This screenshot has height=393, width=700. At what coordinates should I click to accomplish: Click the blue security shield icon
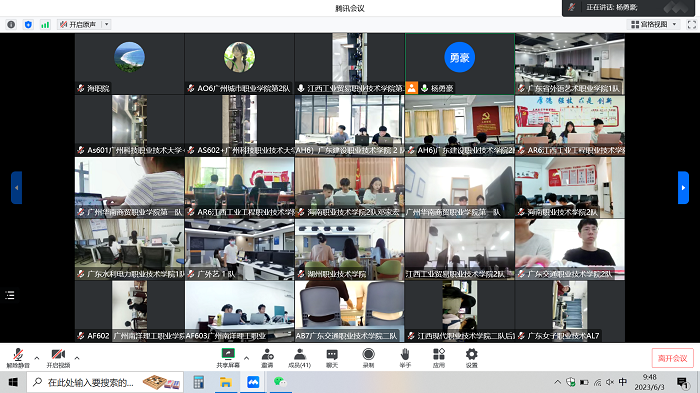pyautogui.click(x=28, y=25)
